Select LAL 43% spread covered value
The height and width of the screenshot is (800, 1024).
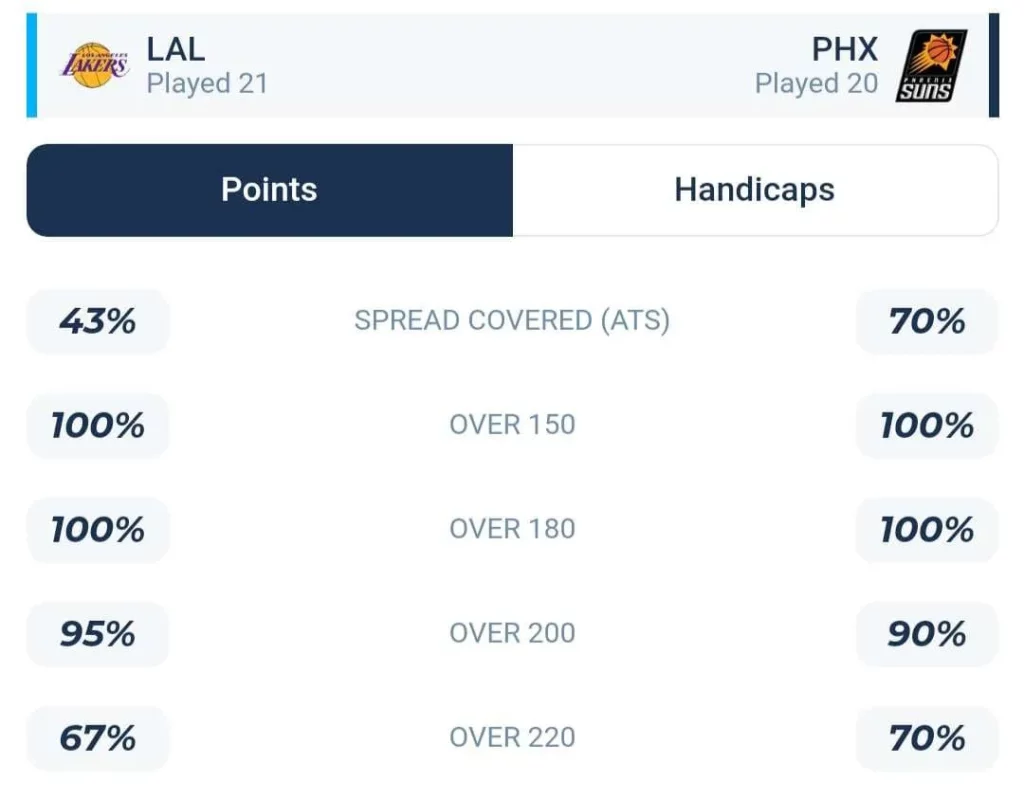pos(98,321)
